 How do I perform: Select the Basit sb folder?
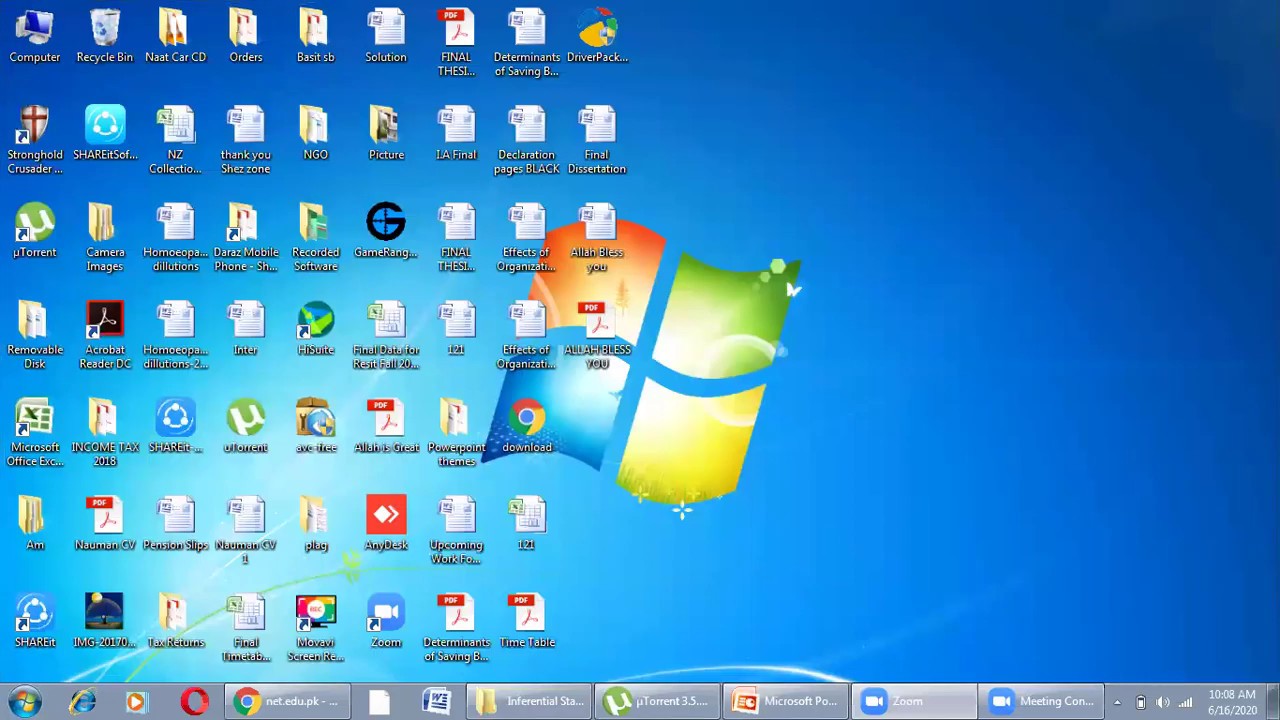[x=315, y=37]
